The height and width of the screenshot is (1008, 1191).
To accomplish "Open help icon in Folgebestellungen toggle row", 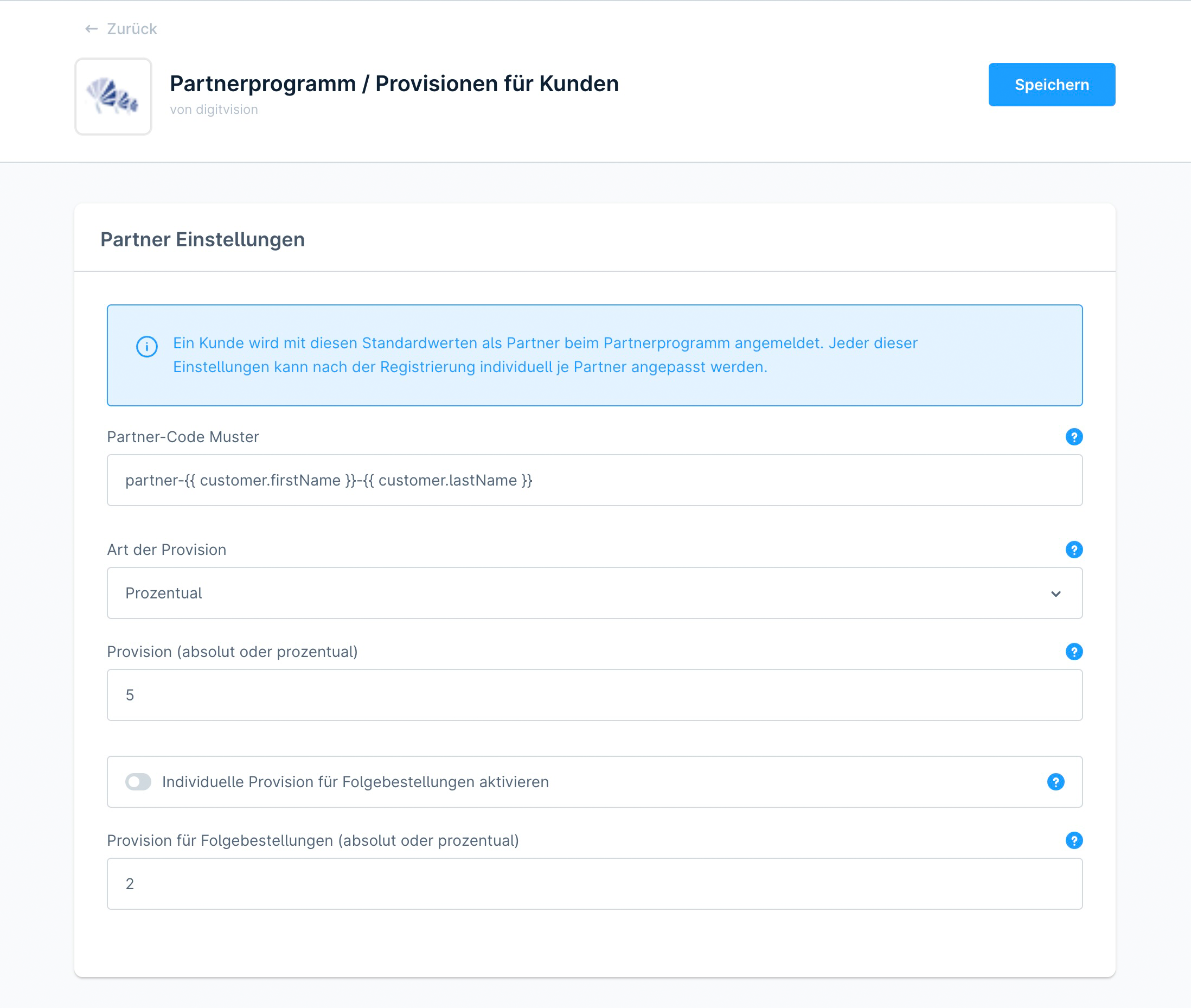I will coord(1055,782).
